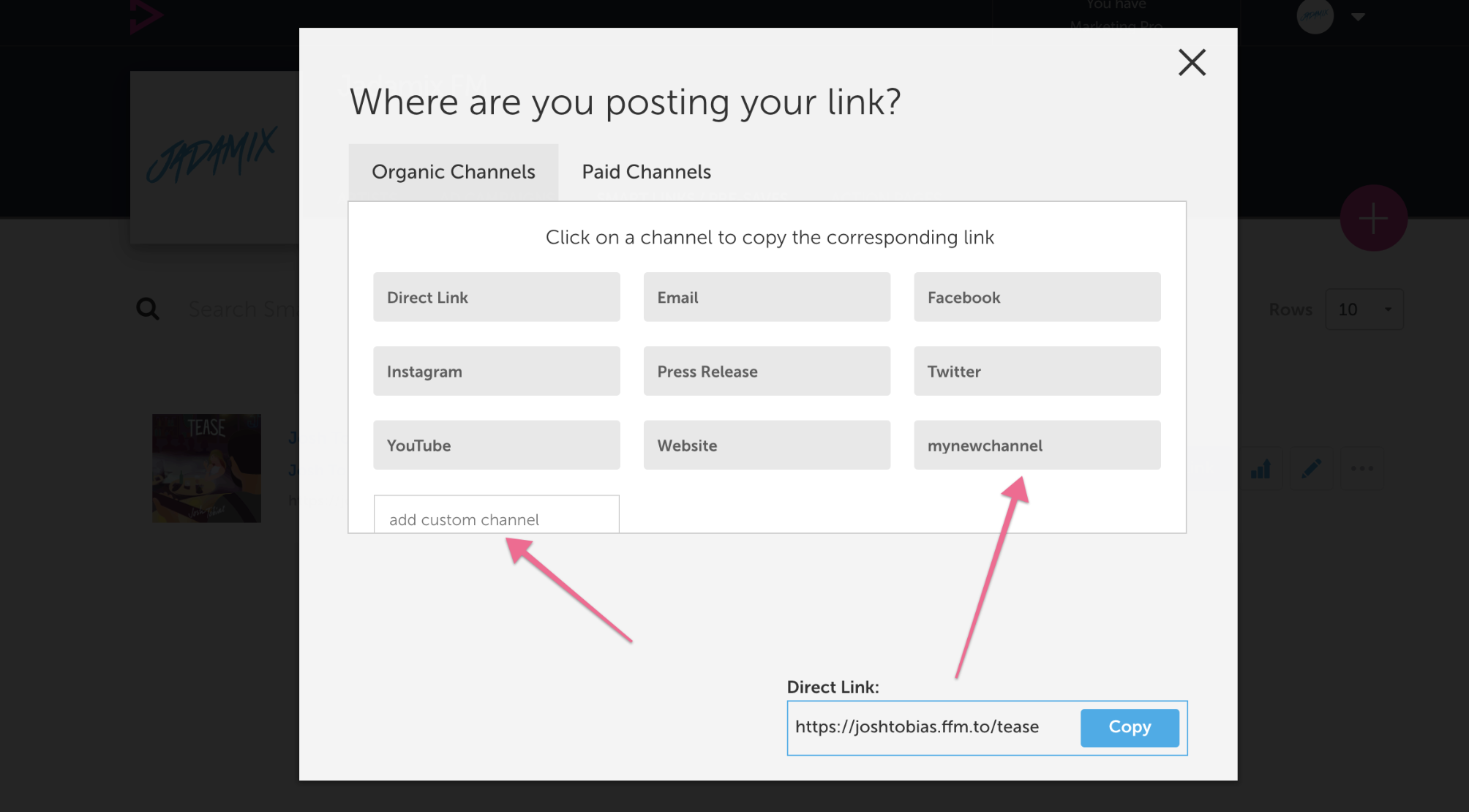The image size is (1469, 812).
Task: Click the pencil edit icon
Action: [1312, 468]
